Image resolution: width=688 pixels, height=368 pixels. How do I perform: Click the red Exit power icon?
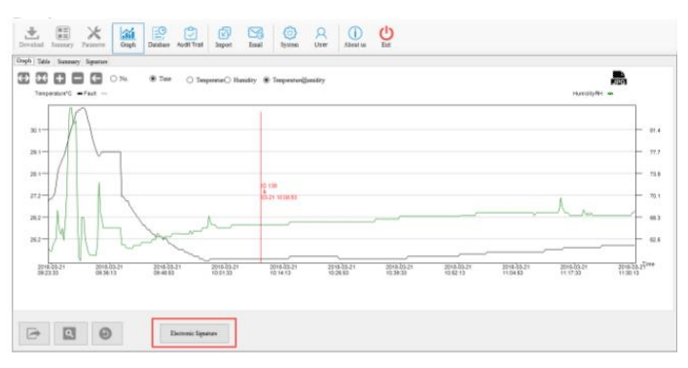pyautogui.click(x=386, y=37)
